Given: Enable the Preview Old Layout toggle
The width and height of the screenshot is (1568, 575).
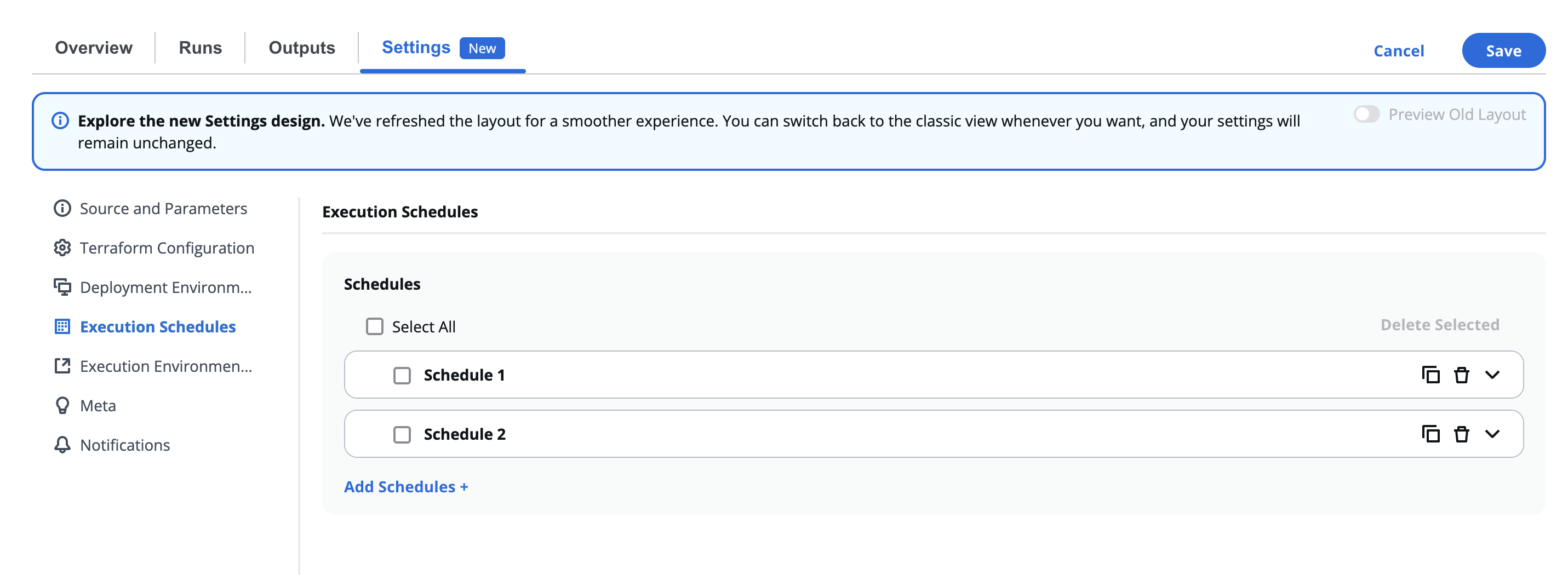Looking at the screenshot, I should pyautogui.click(x=1366, y=114).
